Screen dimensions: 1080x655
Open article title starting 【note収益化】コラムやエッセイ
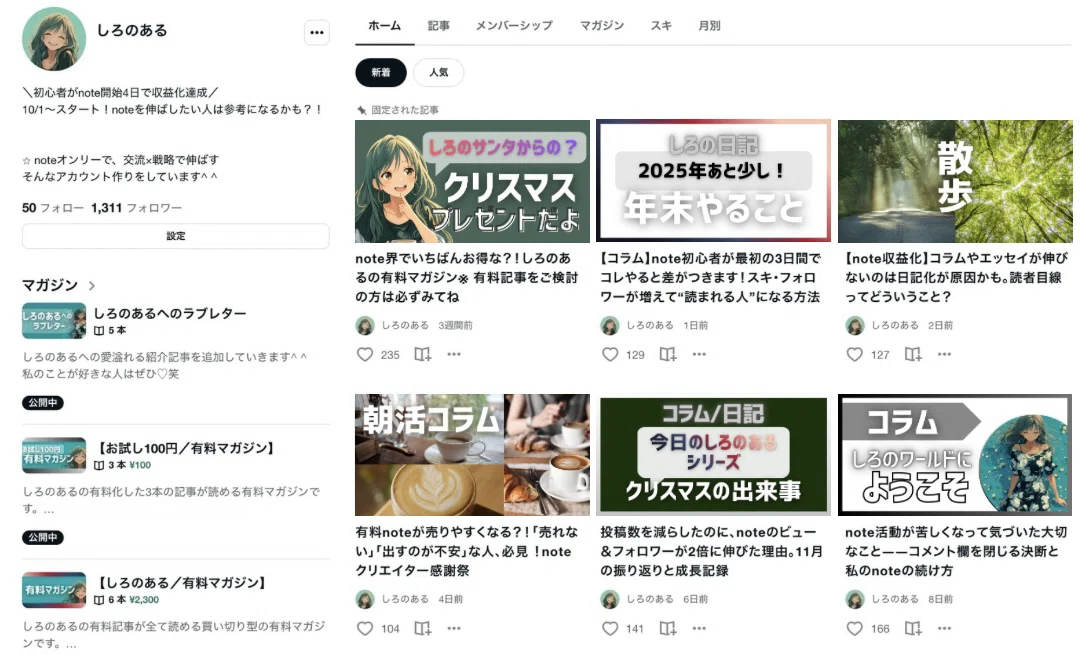point(956,278)
